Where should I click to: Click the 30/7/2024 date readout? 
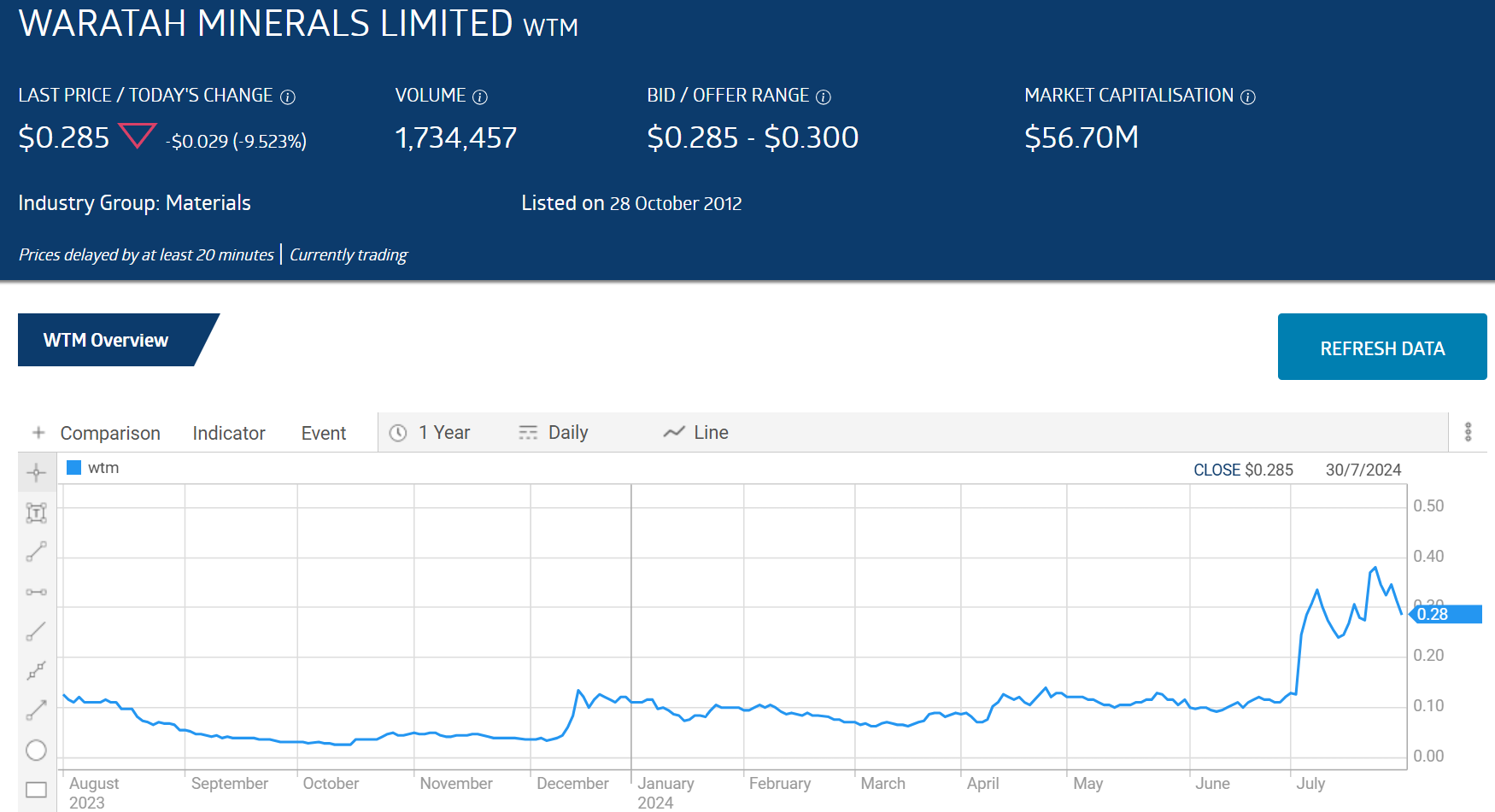1363,470
